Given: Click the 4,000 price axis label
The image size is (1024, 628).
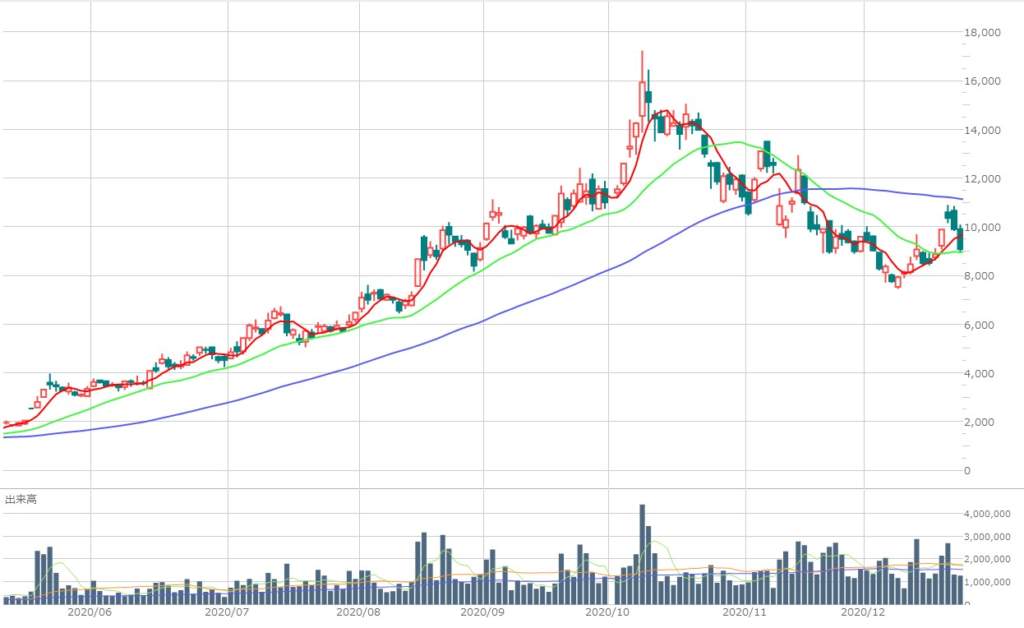Looking at the screenshot, I should coord(980,373).
